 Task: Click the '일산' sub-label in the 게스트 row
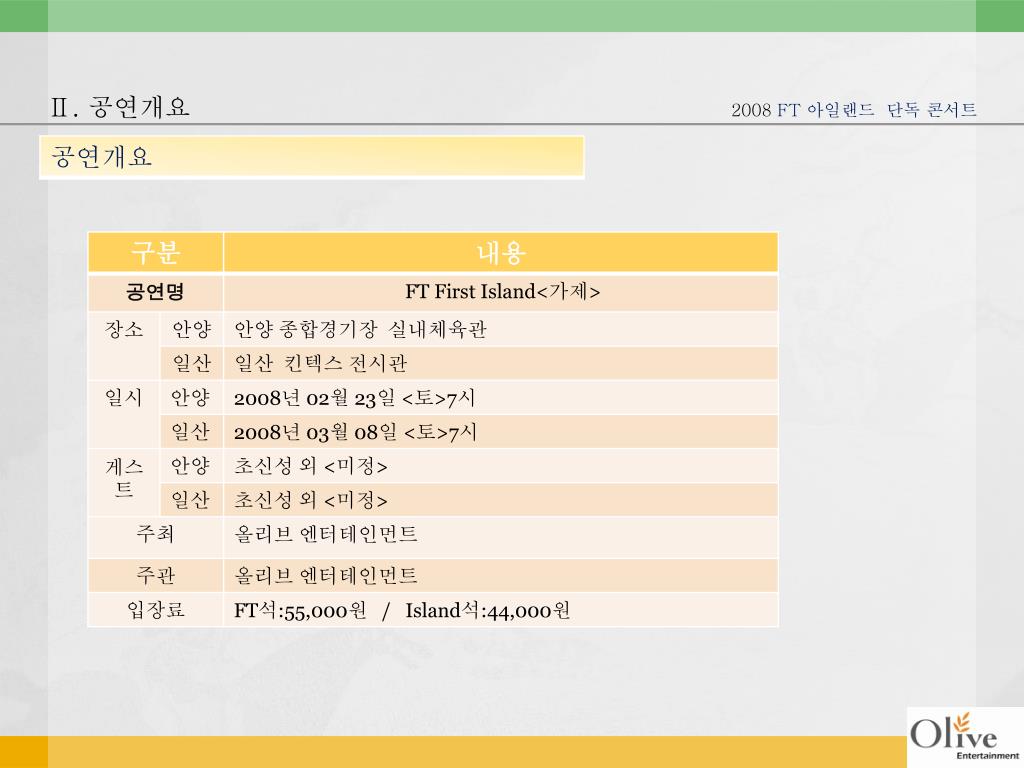click(191, 500)
